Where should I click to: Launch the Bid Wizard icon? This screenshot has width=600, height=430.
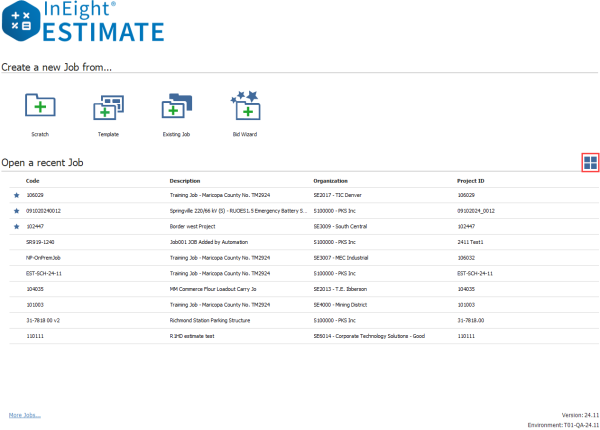click(x=245, y=106)
